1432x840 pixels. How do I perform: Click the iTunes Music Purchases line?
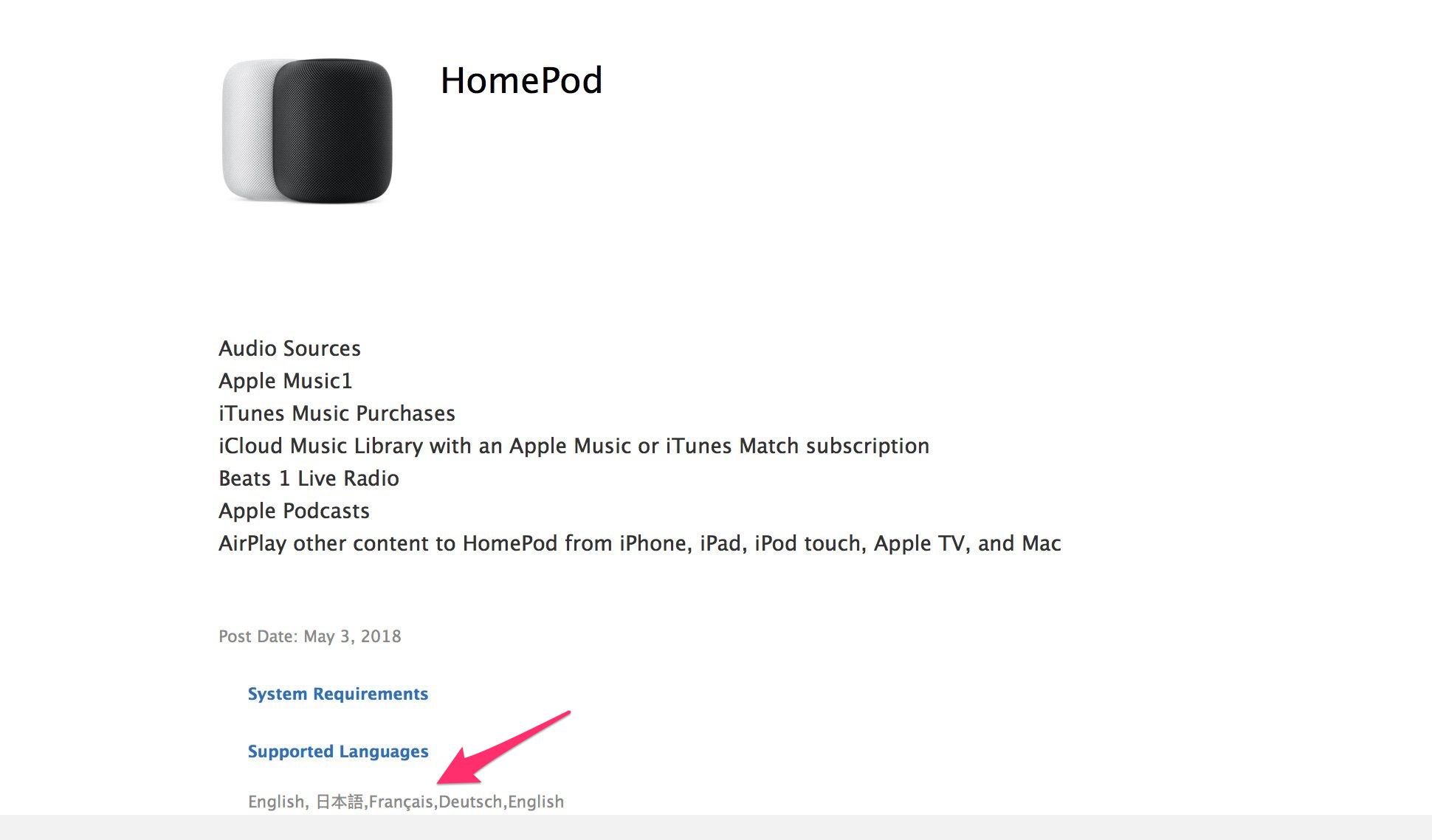pos(337,413)
